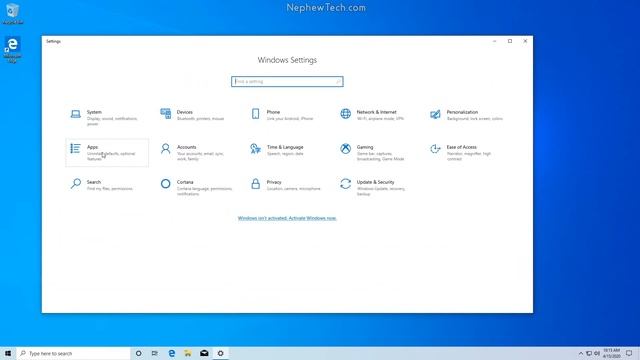Screen dimensions: 640x360
Task: Click the Gaming category title
Action: click(x=365, y=147)
